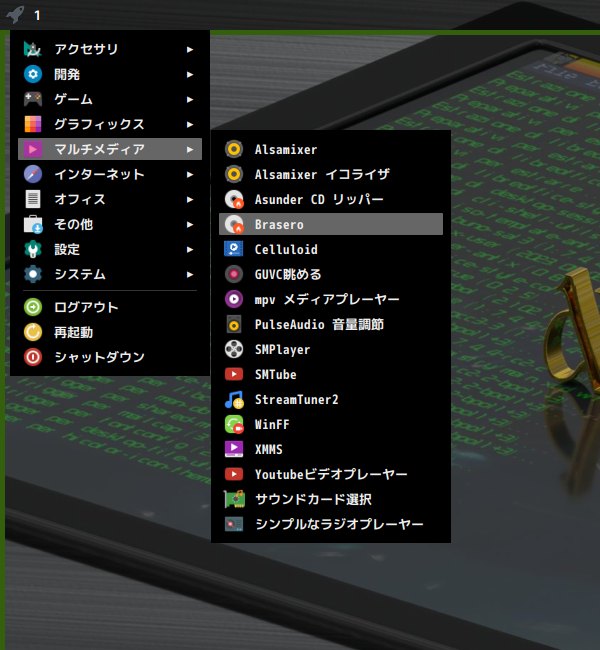The image size is (600, 650).
Task: Click the WinFF icon
Action: (x=234, y=424)
